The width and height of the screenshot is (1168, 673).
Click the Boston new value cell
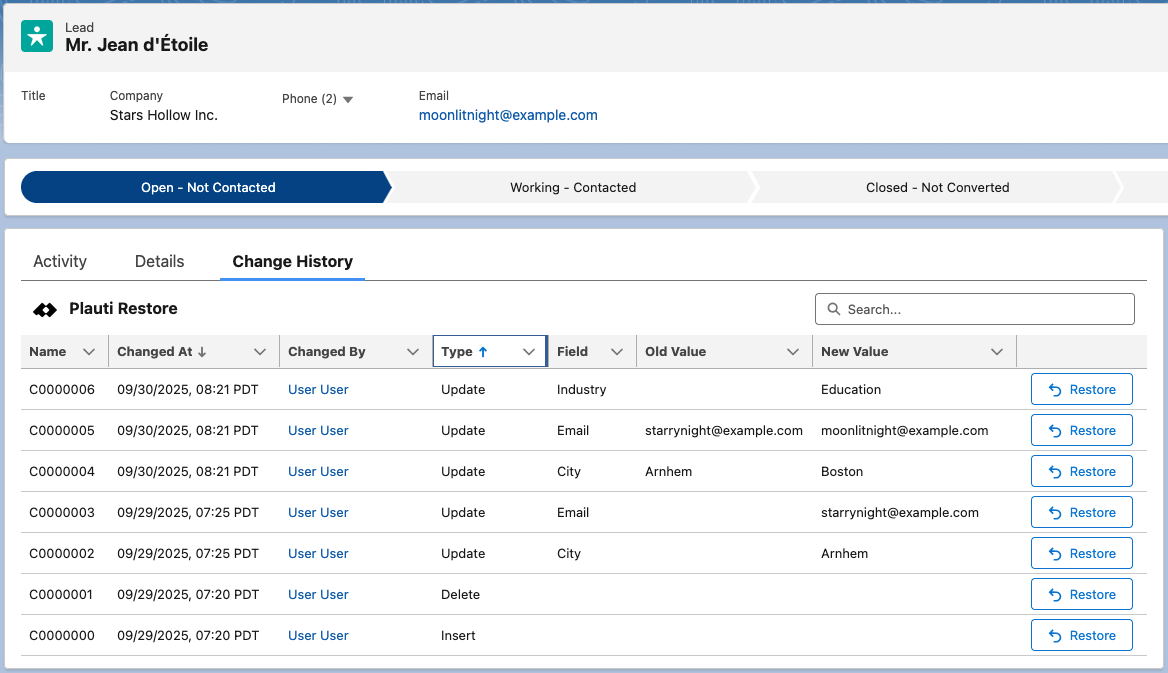[x=842, y=472]
